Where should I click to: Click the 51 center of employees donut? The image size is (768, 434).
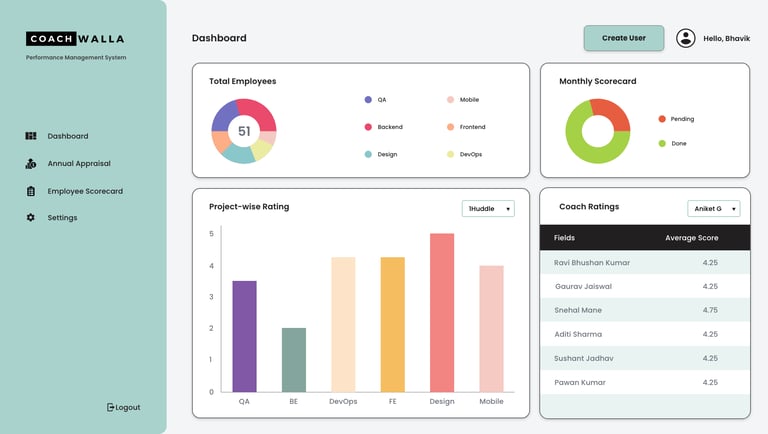click(x=244, y=131)
